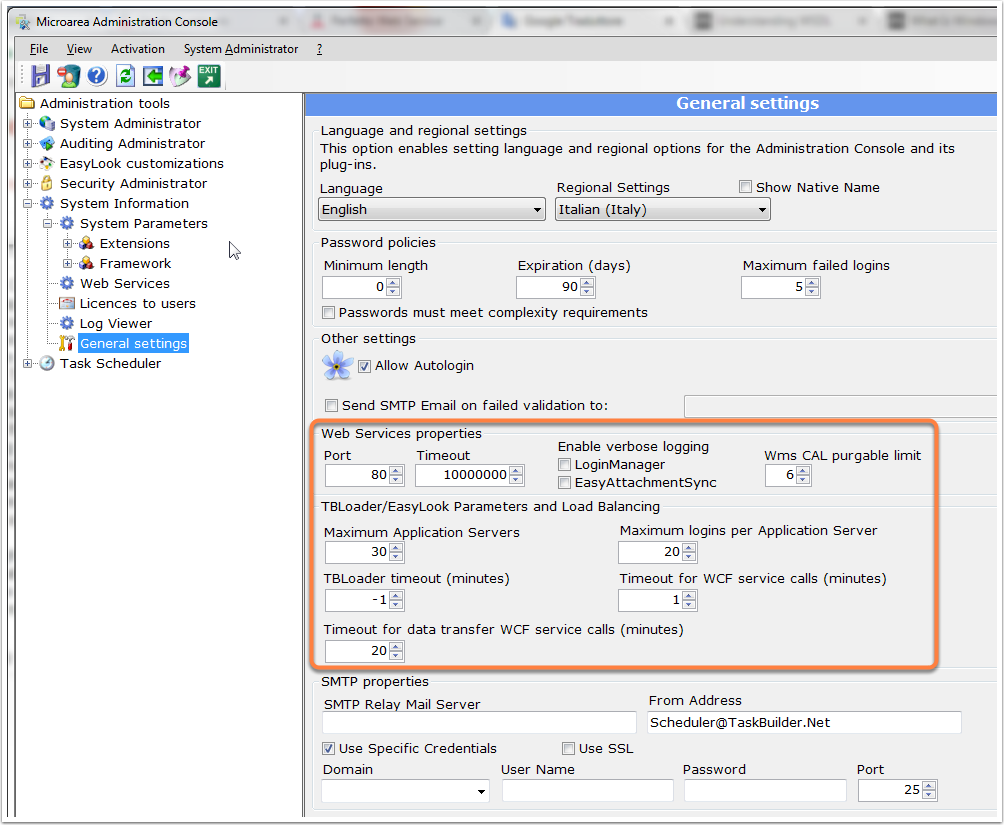This screenshot has width=1004, height=825.
Task: Click the Task Scheduler clock icon
Action: [x=47, y=363]
